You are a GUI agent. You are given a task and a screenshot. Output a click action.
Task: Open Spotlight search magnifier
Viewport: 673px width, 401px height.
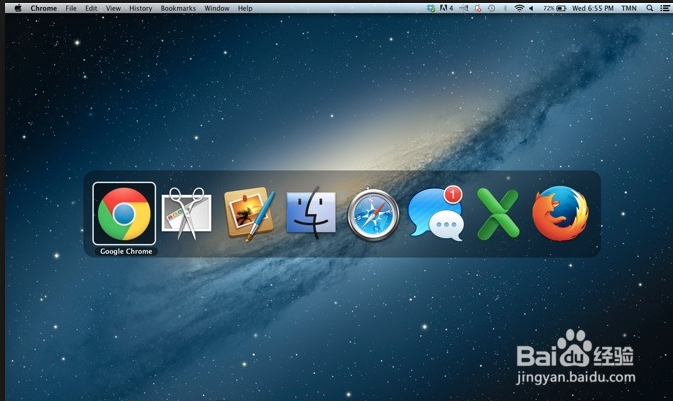pyautogui.click(x=650, y=8)
